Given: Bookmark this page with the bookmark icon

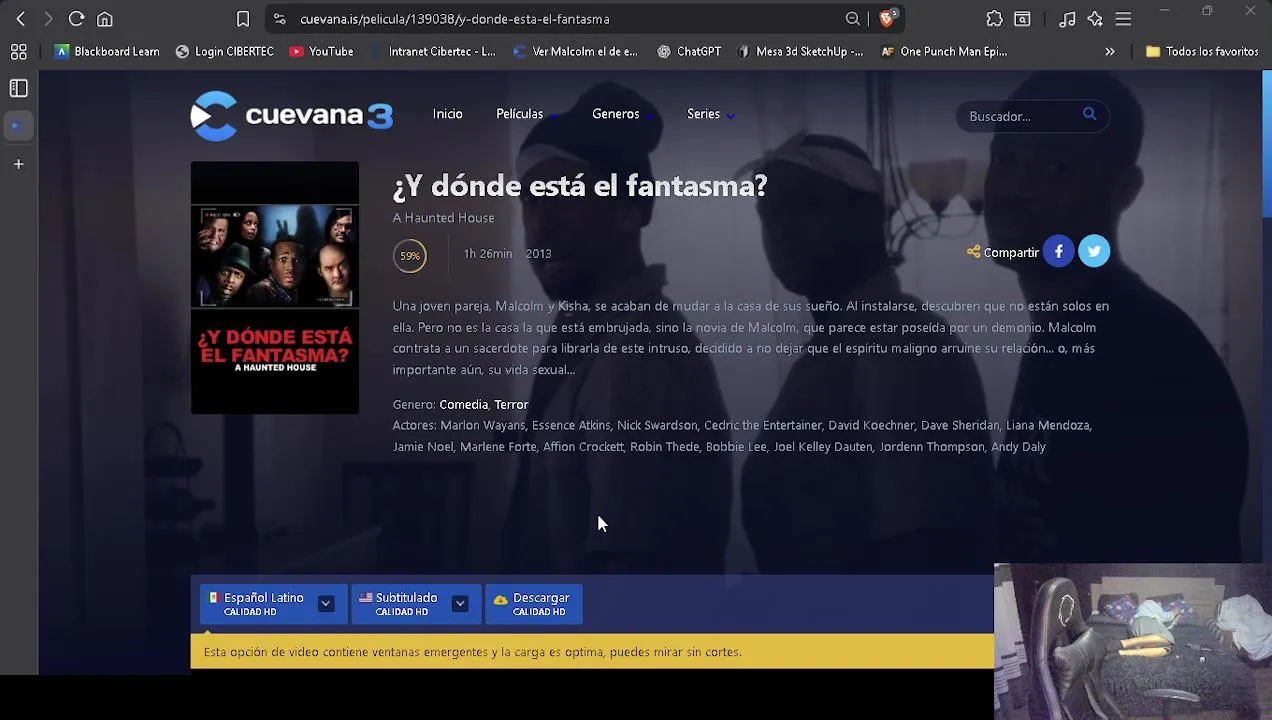Looking at the screenshot, I should point(243,19).
